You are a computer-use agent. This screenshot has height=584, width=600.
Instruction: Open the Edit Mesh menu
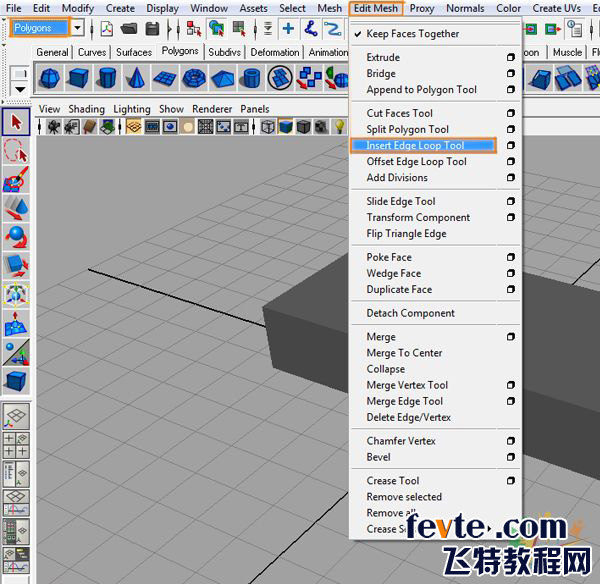375,8
